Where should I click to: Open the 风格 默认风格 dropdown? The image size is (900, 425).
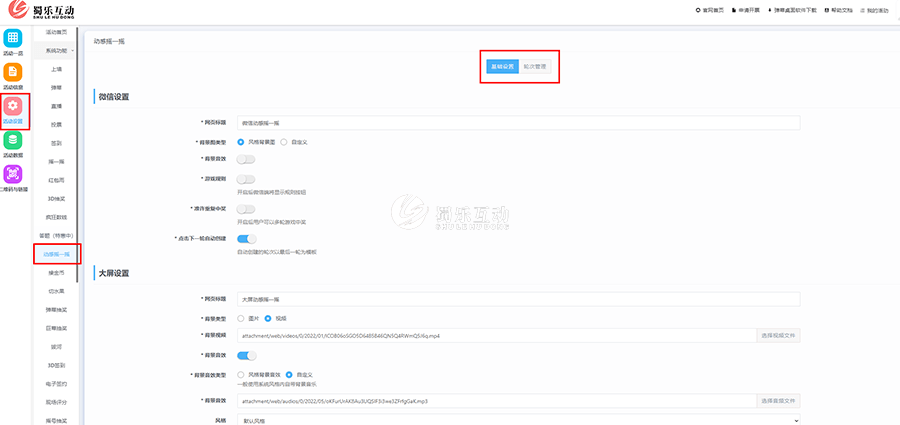[518, 420]
